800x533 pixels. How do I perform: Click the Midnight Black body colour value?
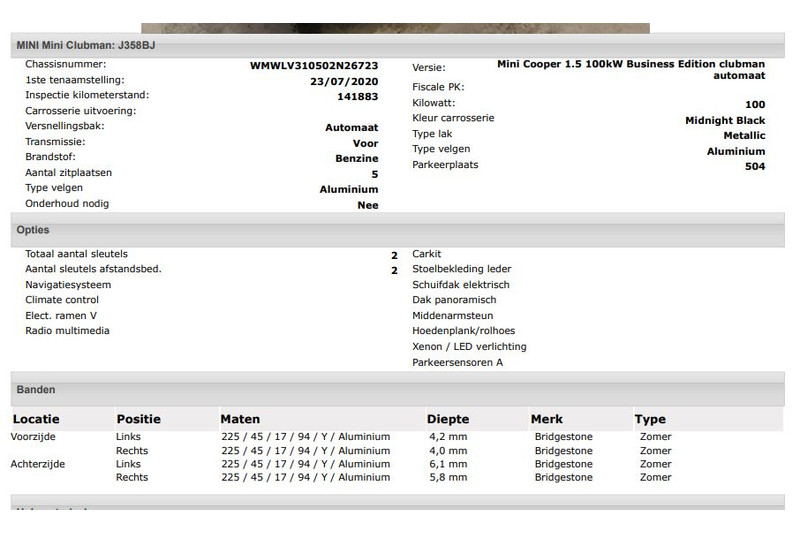click(x=725, y=121)
